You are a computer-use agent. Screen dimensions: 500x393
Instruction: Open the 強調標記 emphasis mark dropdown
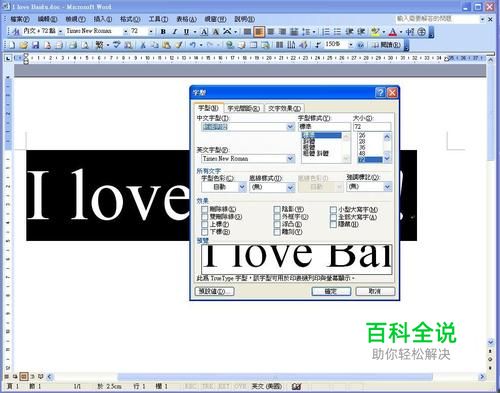[387, 187]
